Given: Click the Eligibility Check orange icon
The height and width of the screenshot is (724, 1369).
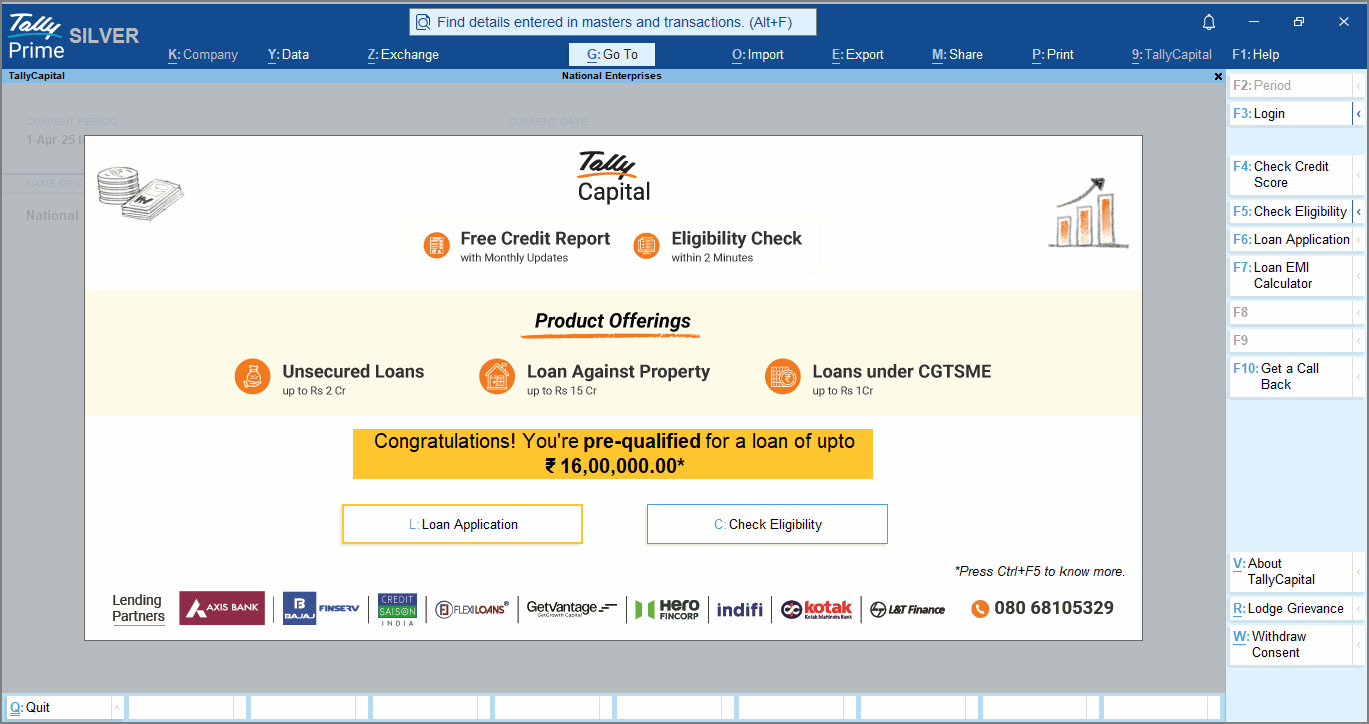Looking at the screenshot, I should tap(647, 245).
